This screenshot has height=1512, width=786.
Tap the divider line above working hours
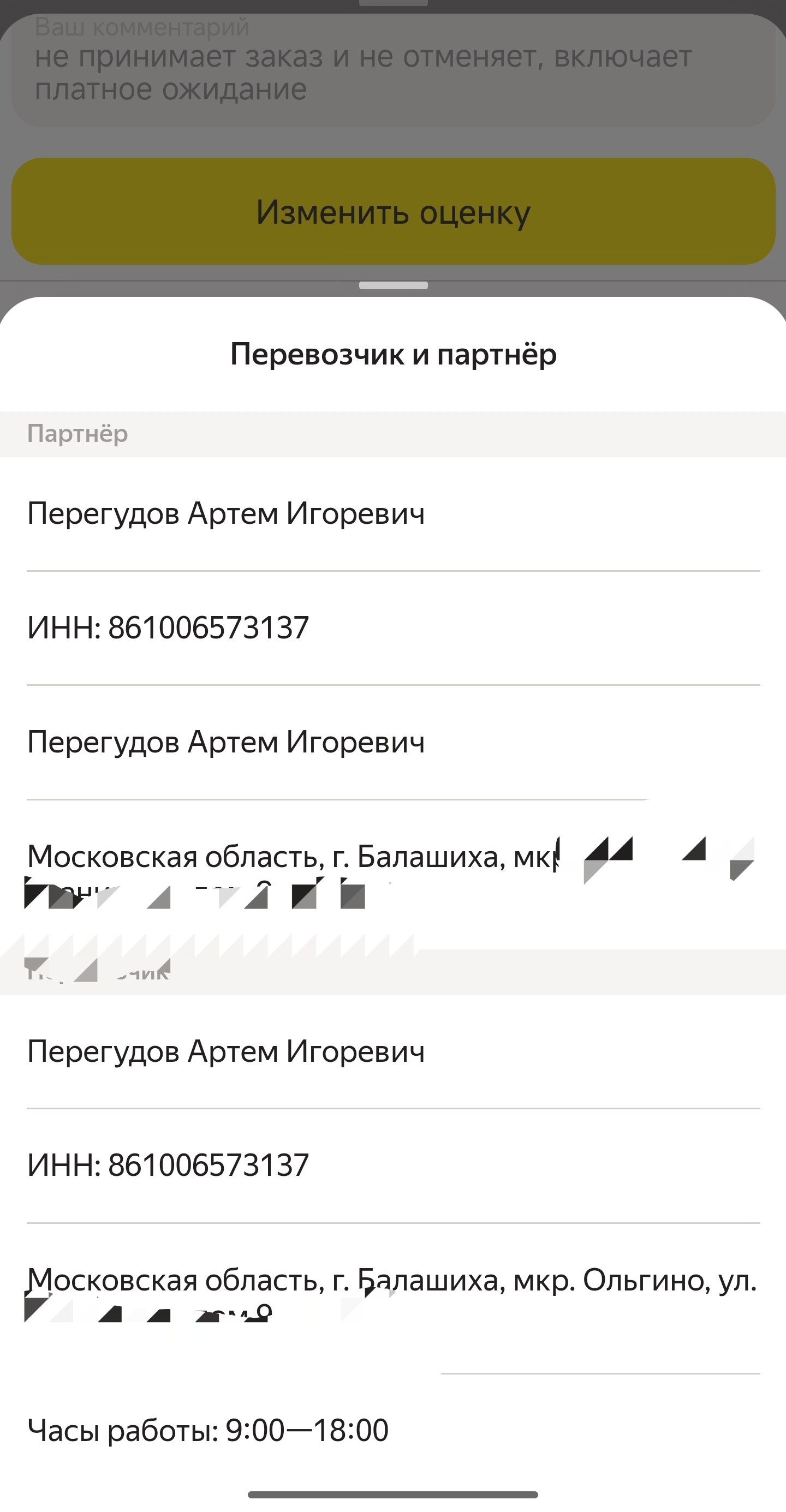(x=600, y=1373)
